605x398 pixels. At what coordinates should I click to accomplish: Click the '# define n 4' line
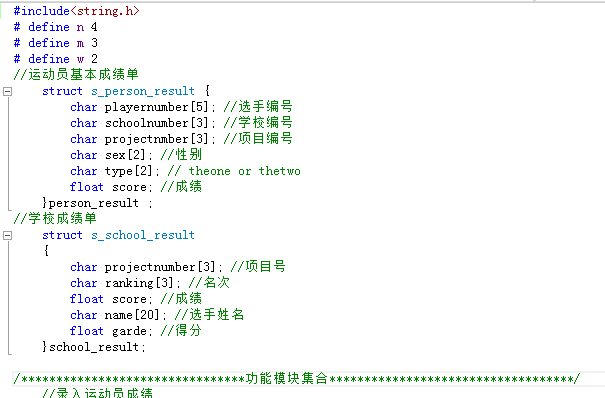pyautogui.click(x=55, y=27)
